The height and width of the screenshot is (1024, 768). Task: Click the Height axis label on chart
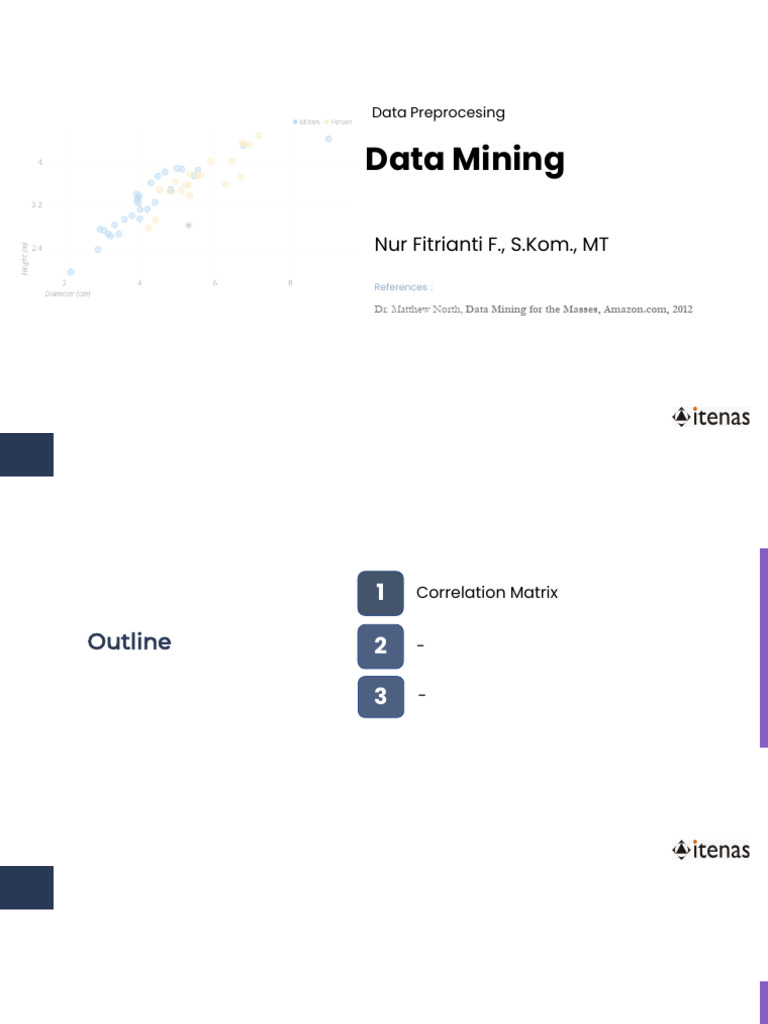point(26,257)
